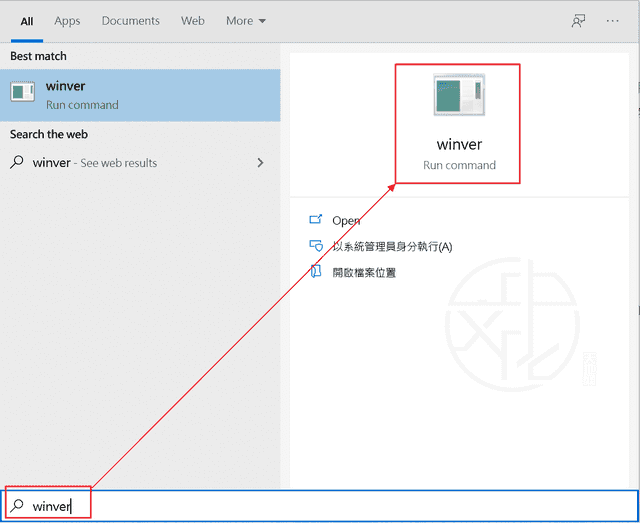Screen dimensions: 640x523
Task: Select winver best match result
Action: [140, 95]
